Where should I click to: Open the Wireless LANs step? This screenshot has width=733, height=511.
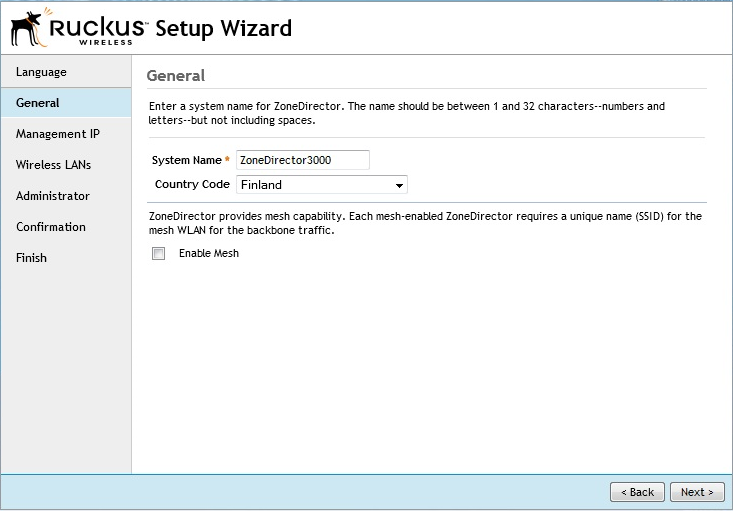pyautogui.click(x=66, y=165)
